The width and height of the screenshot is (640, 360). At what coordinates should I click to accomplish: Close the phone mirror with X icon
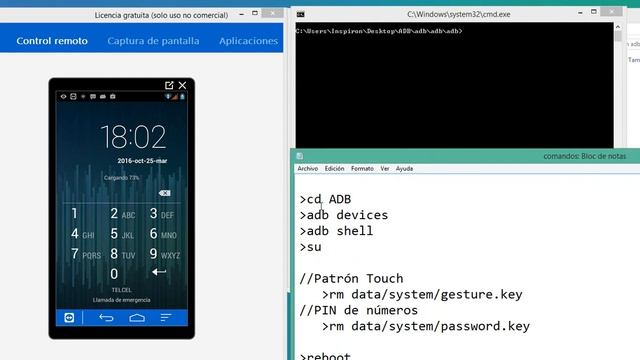point(182,85)
